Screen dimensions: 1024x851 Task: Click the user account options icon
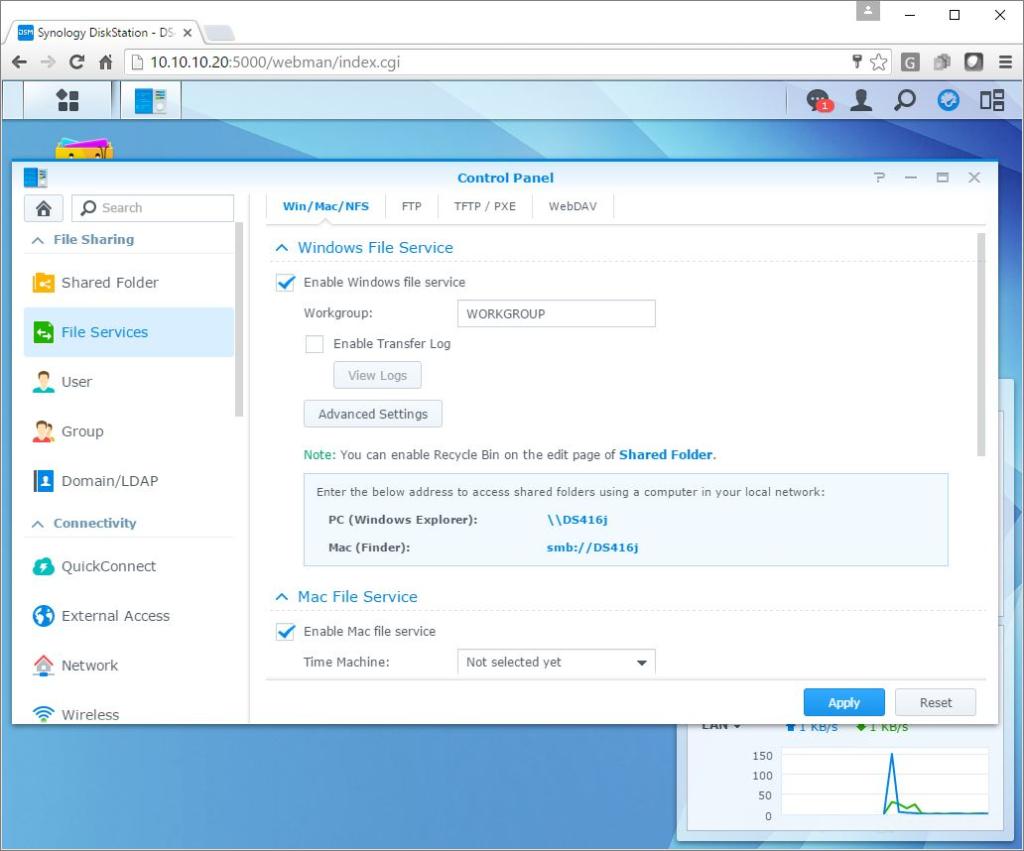(860, 100)
